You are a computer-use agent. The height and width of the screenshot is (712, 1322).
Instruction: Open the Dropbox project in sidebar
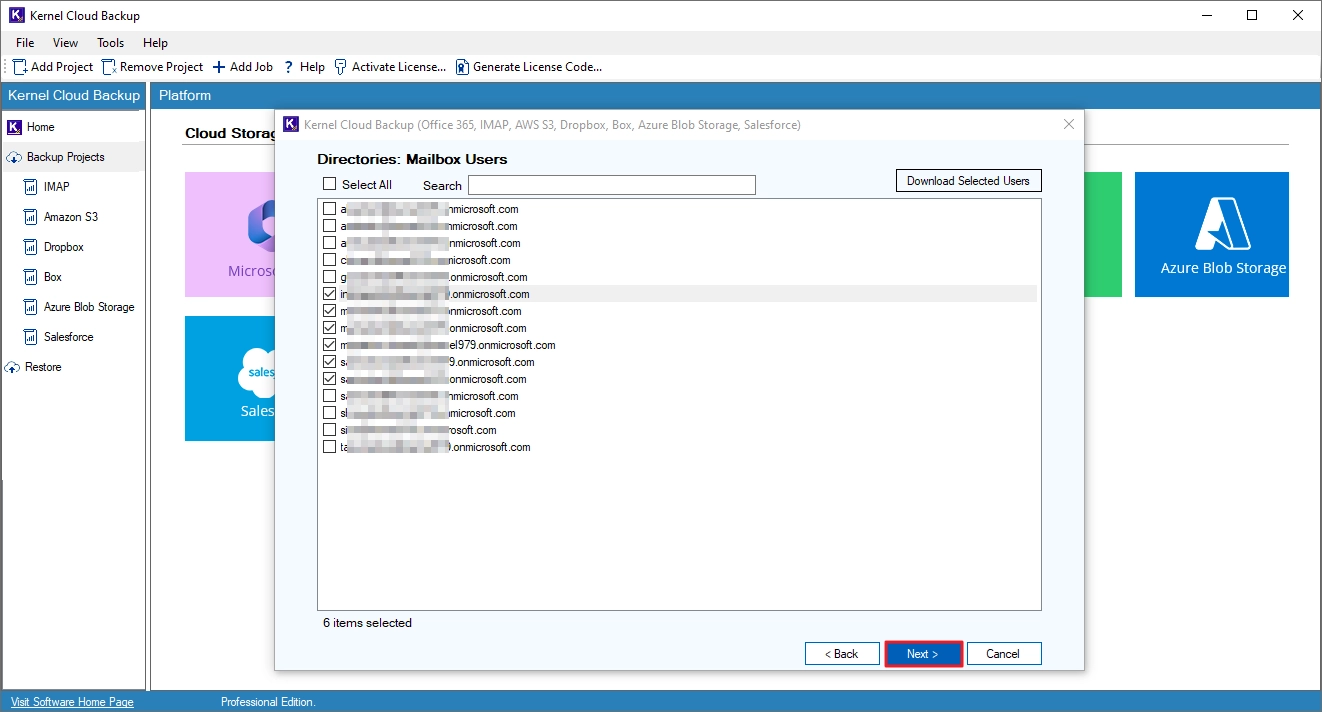(63, 247)
